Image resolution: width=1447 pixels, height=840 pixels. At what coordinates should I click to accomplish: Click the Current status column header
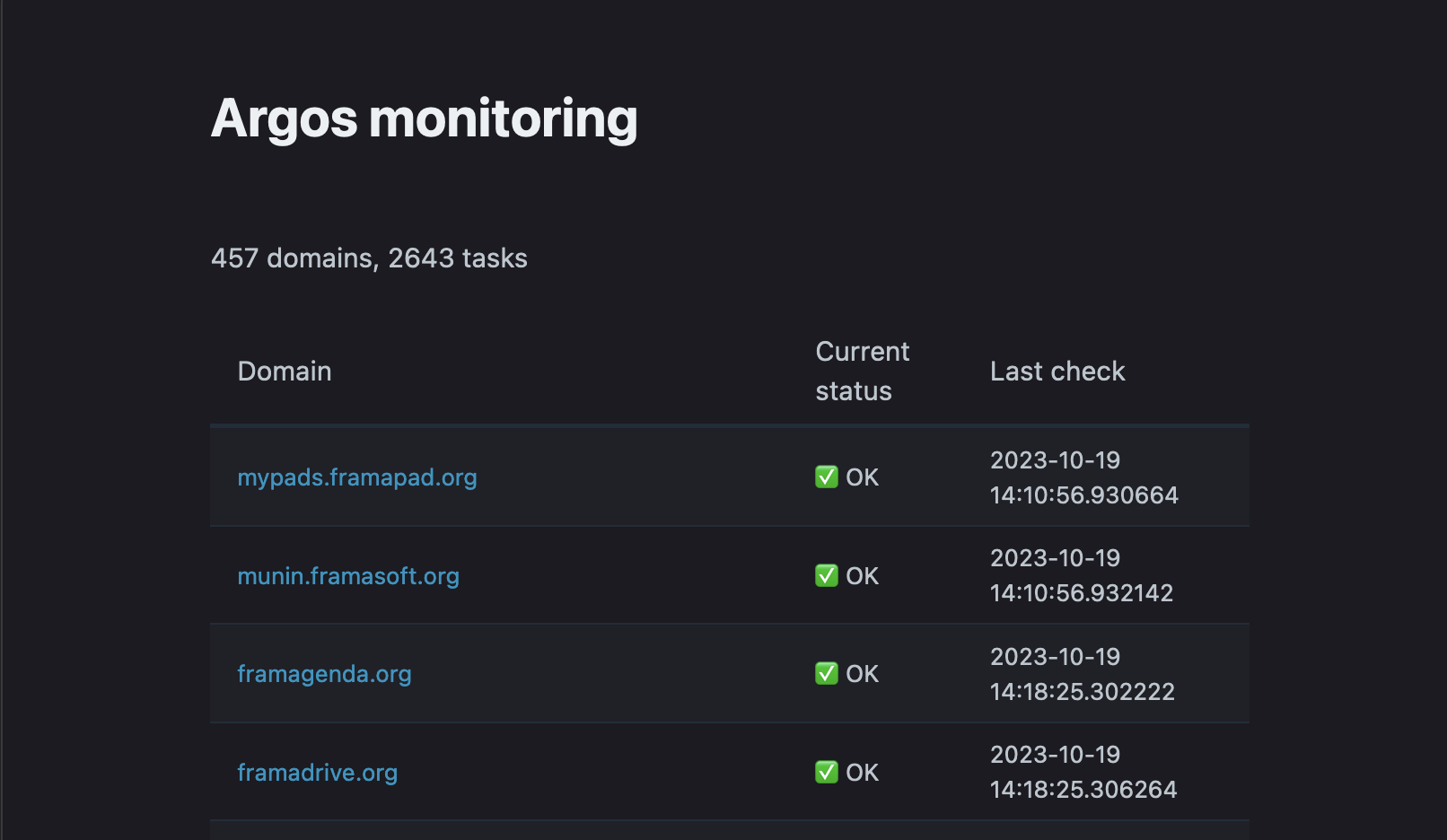863,372
